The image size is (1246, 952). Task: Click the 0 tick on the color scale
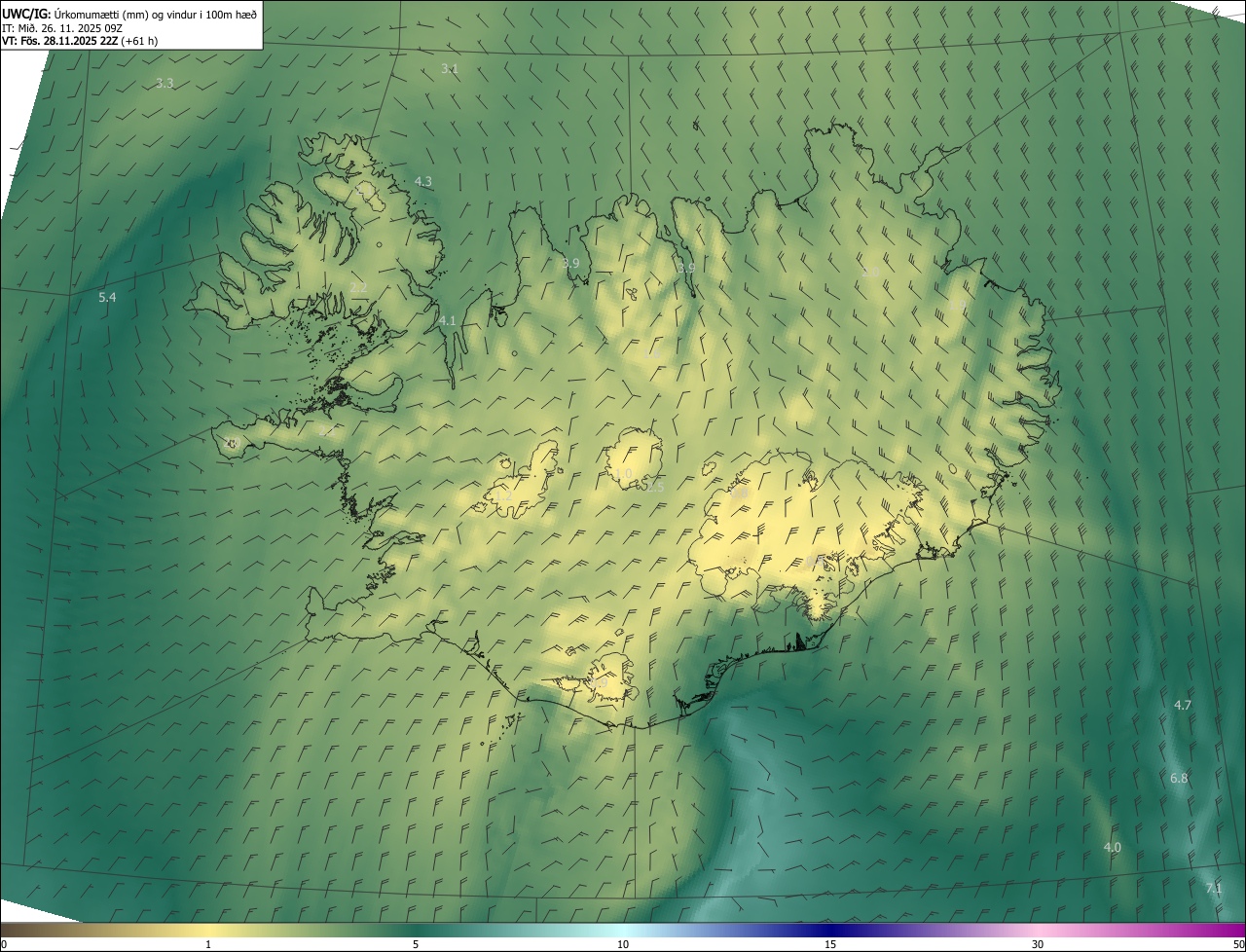click(4, 944)
